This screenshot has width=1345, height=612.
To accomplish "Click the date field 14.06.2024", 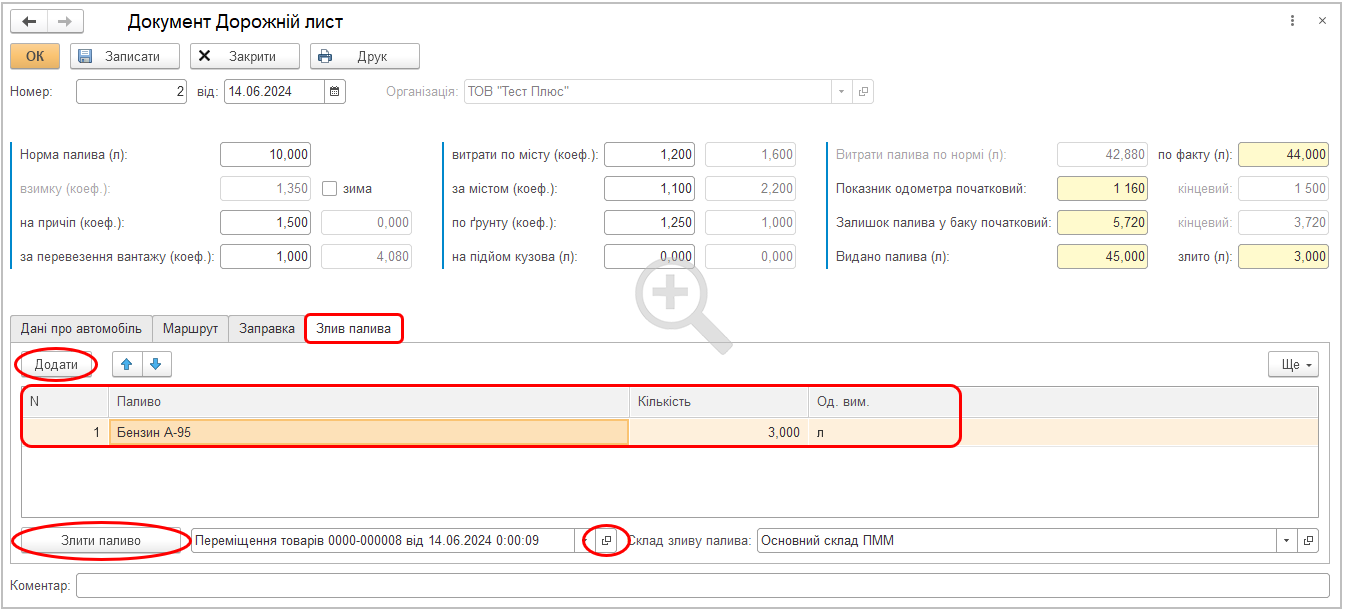I will click(275, 91).
